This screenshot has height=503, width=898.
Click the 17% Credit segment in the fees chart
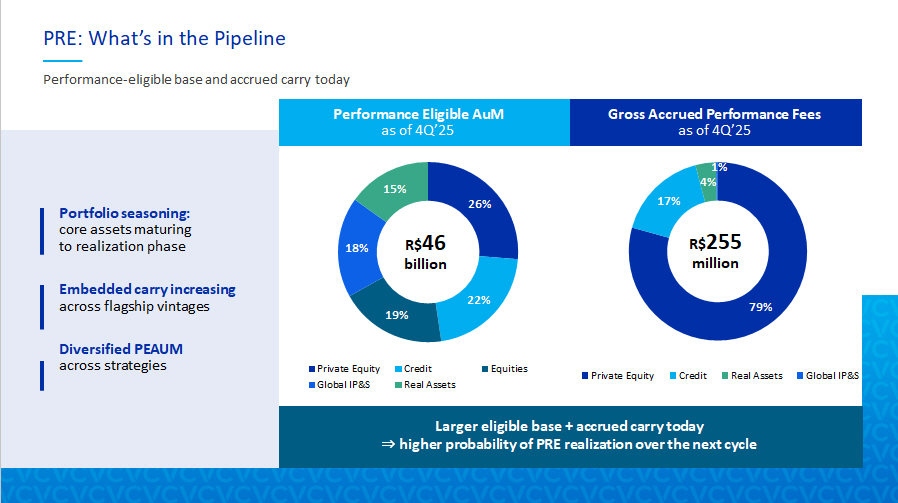pyautogui.click(x=668, y=201)
